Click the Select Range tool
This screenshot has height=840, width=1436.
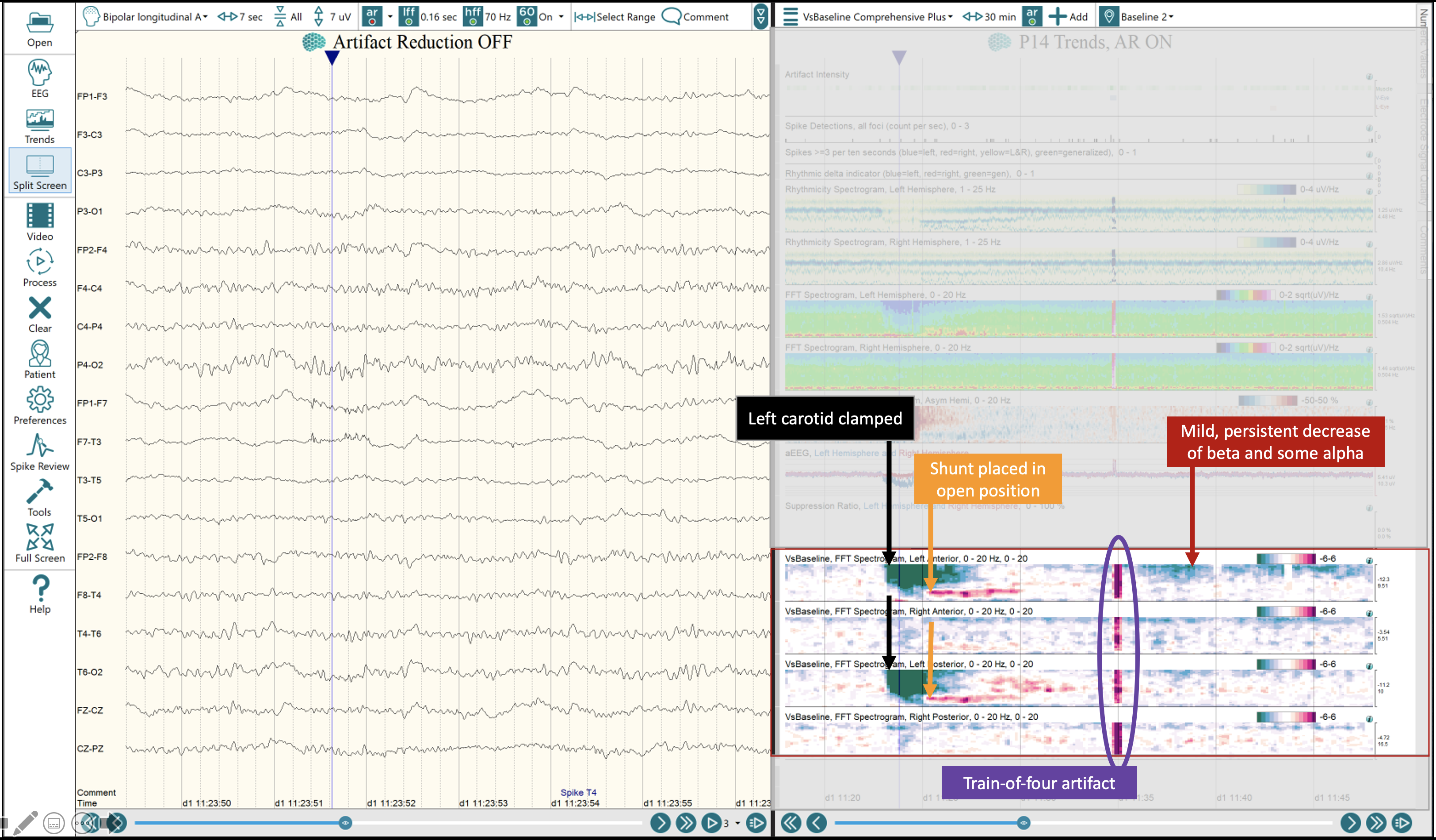tap(615, 16)
